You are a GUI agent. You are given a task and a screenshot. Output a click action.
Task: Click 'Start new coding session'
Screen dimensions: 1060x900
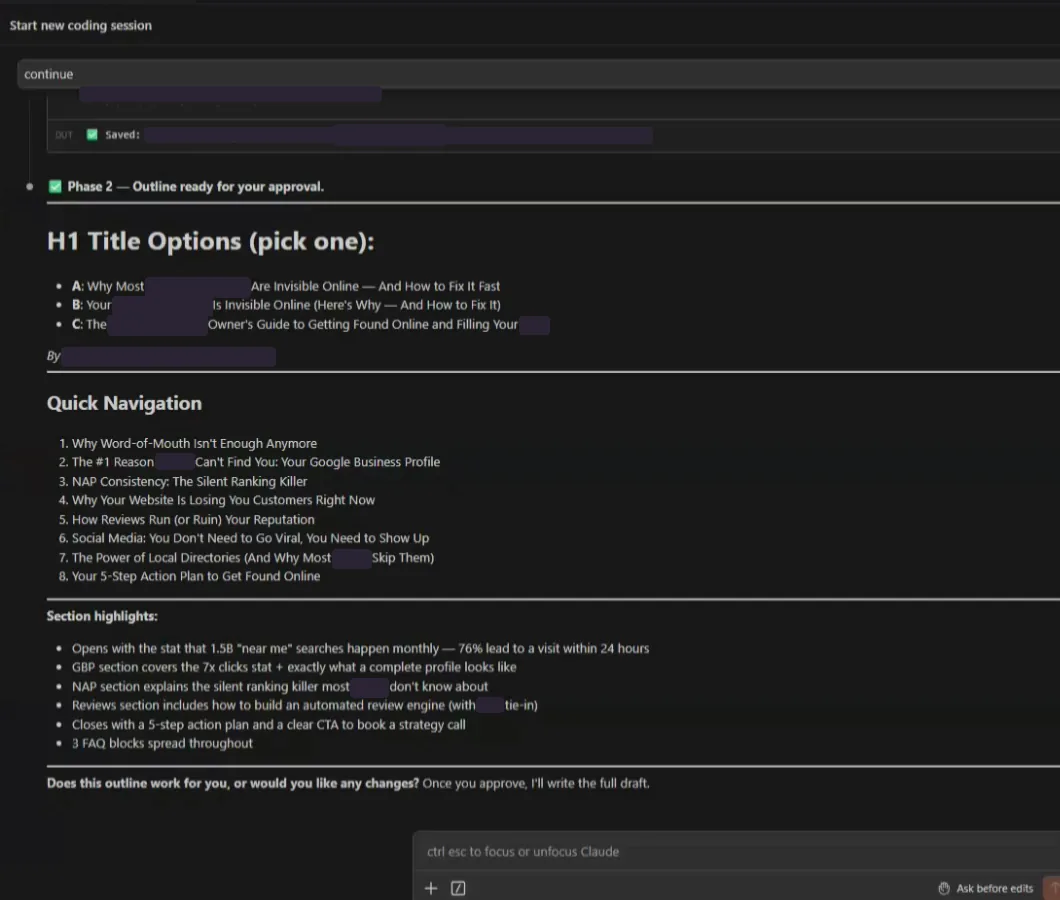[80, 25]
